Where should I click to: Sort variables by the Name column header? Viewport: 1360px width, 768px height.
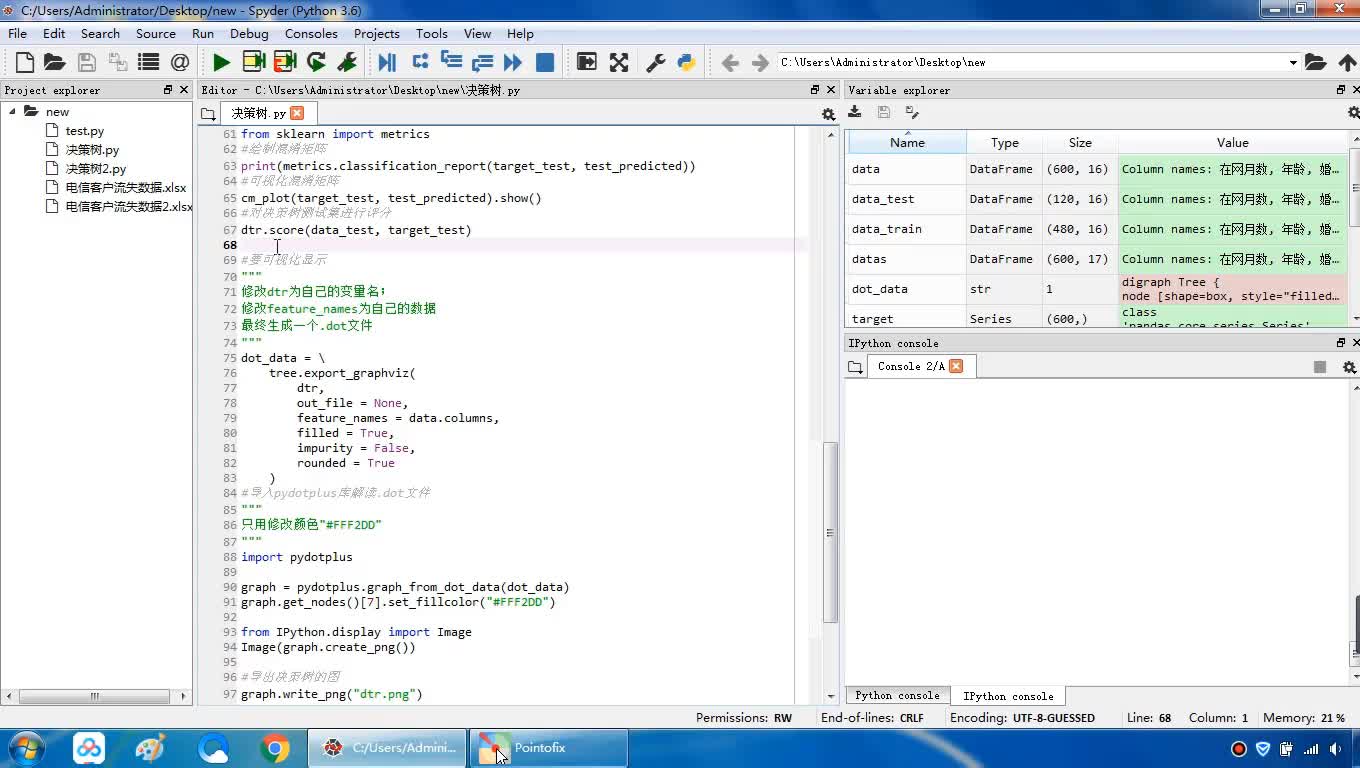pos(907,142)
